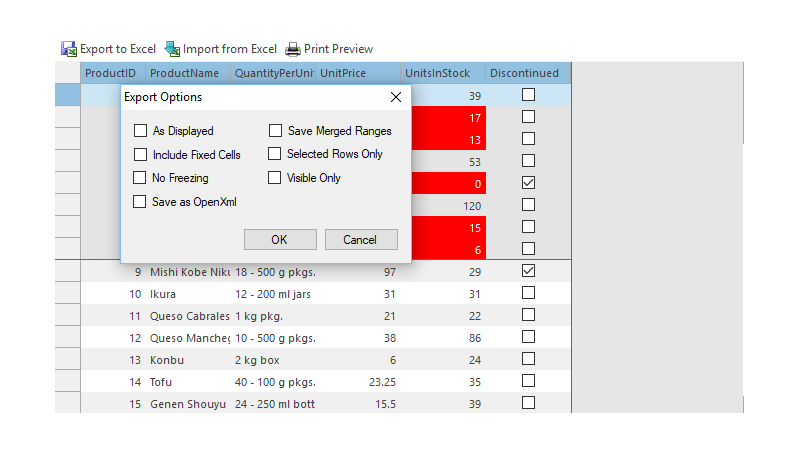Click the QuantityPerUnit column header
800x450 pixels.
(x=273, y=73)
